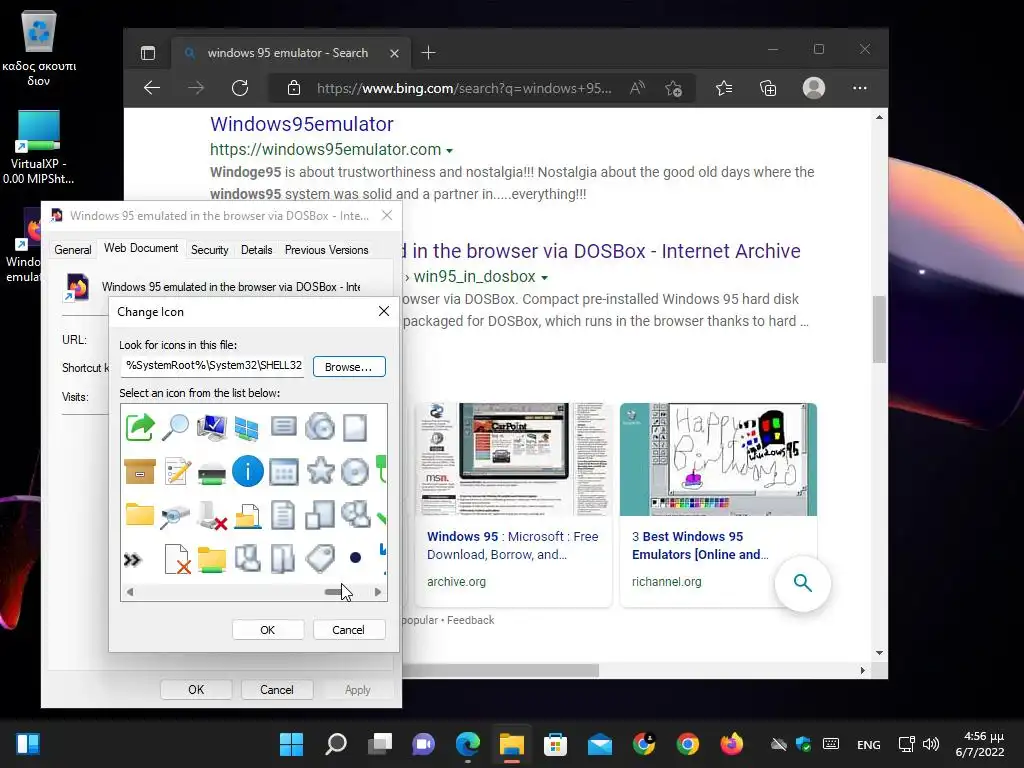Open the Edge Favorites list

[724, 88]
